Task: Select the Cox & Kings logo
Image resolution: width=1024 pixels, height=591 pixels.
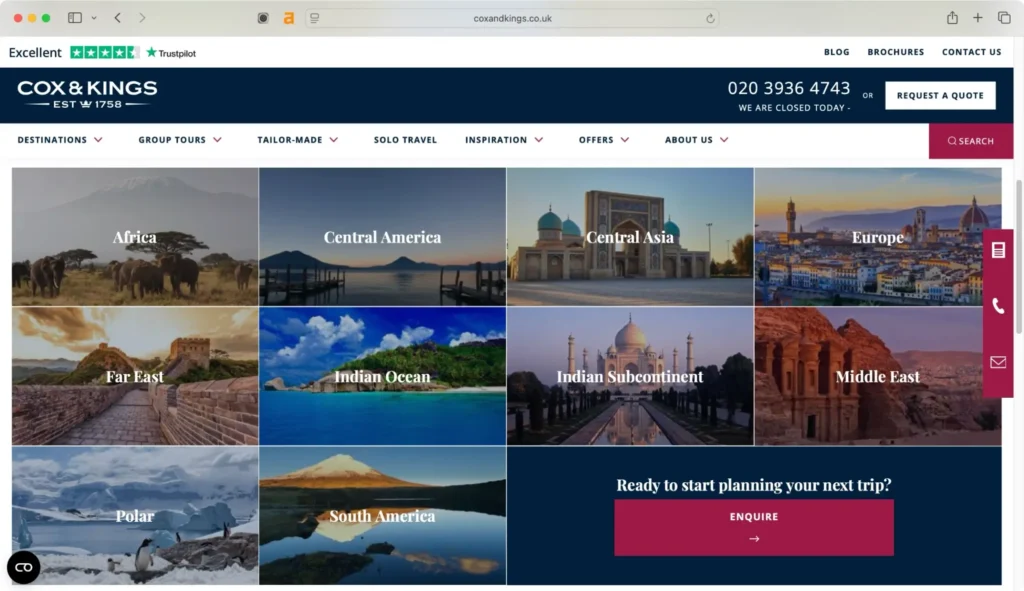Action: click(x=86, y=93)
